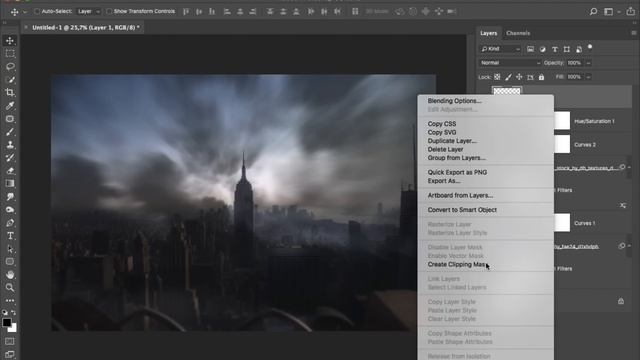This screenshot has width=640, height=360.
Task: Toggle lock image pixels brush icon
Action: click(x=508, y=77)
